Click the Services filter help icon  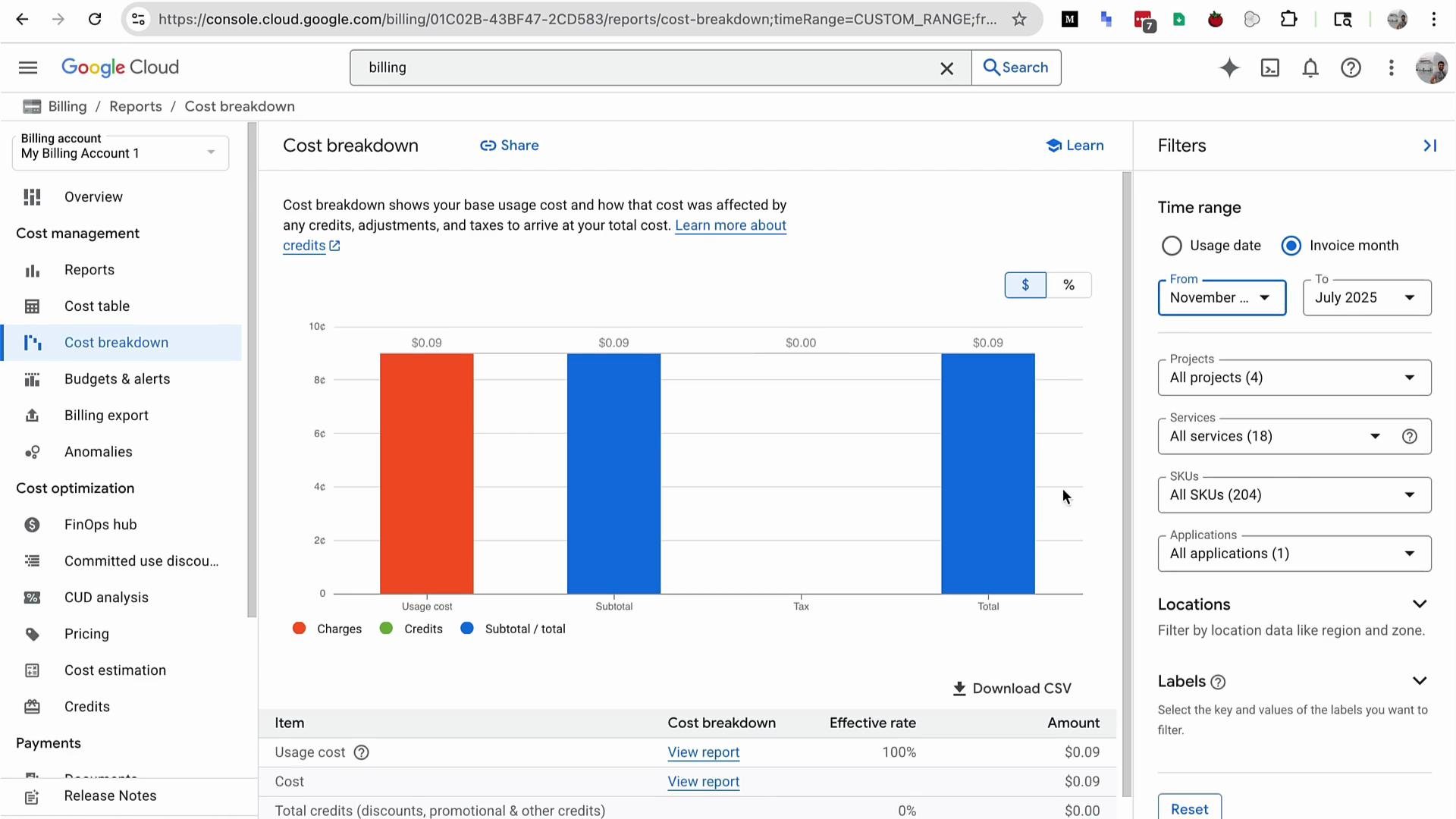coord(1409,437)
